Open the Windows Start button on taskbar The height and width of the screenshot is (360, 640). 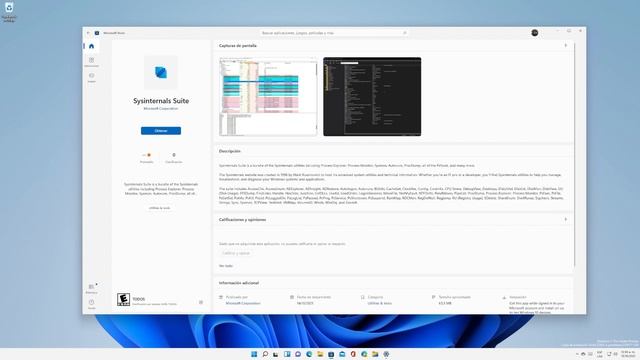(x=254, y=354)
